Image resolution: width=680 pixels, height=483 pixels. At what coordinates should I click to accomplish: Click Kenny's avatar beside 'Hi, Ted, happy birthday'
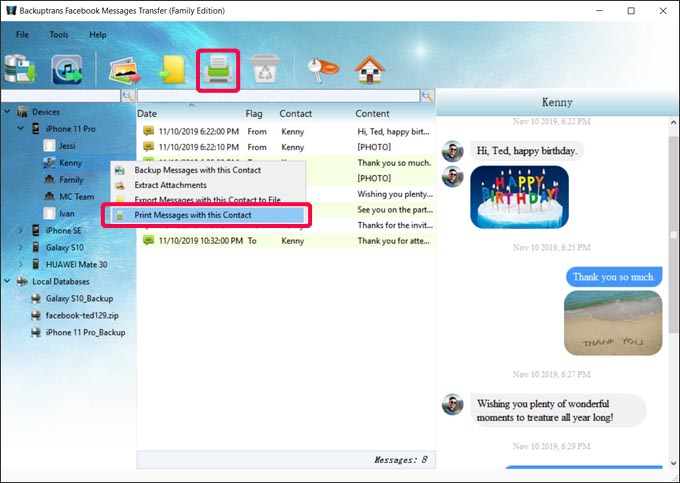(452, 151)
